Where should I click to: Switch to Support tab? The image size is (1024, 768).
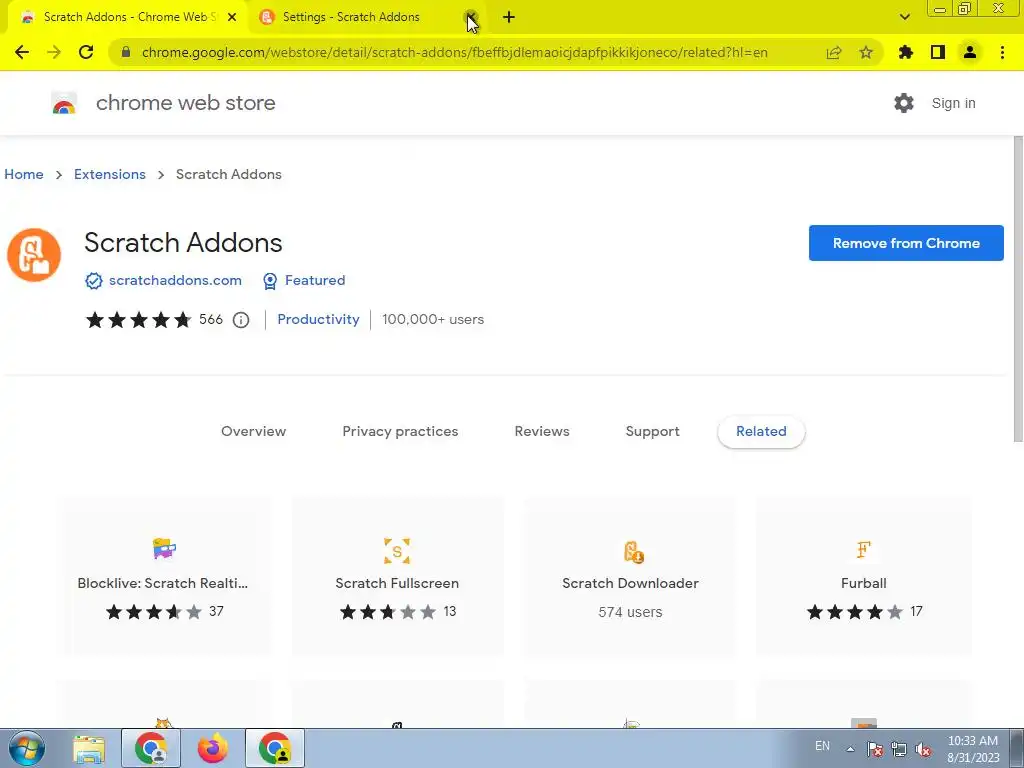(652, 431)
